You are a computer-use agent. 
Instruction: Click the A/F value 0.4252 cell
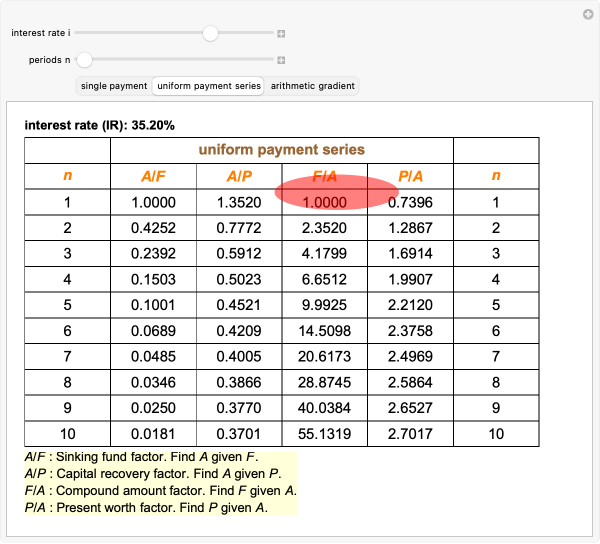153,228
